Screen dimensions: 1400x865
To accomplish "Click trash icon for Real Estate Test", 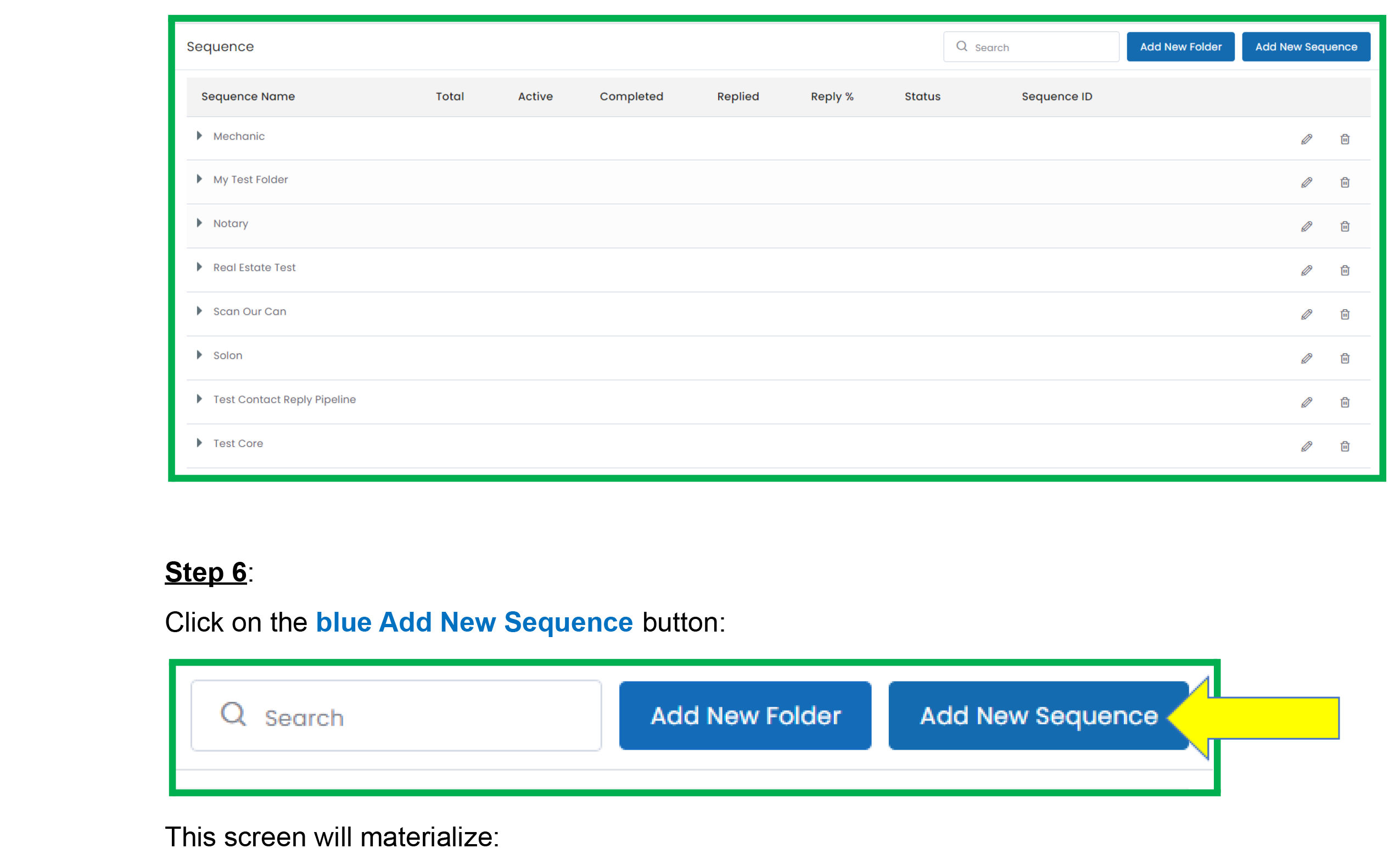I will [1345, 270].
